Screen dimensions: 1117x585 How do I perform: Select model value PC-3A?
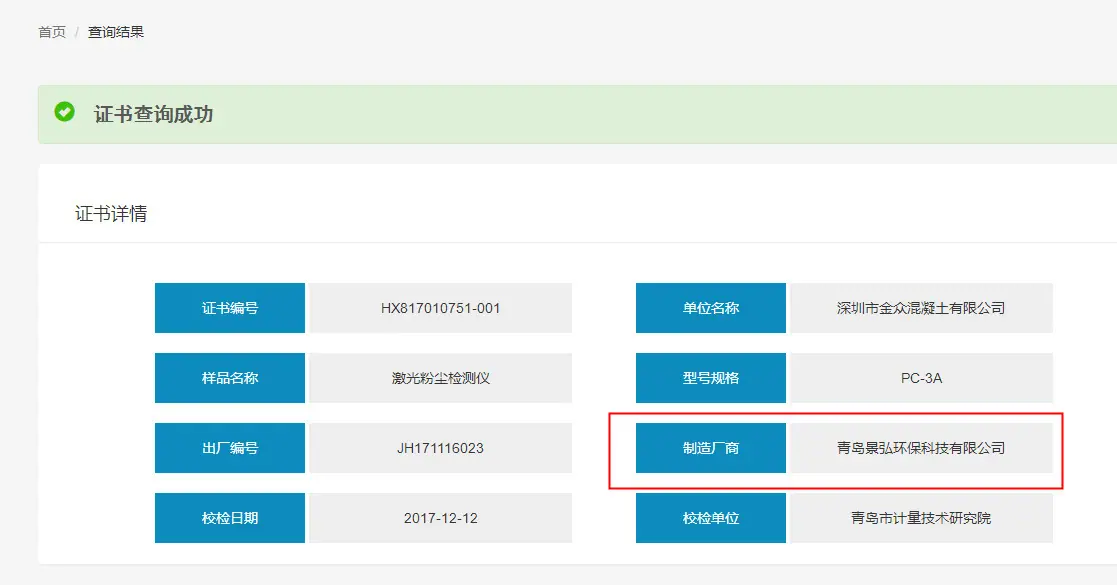(x=921, y=378)
